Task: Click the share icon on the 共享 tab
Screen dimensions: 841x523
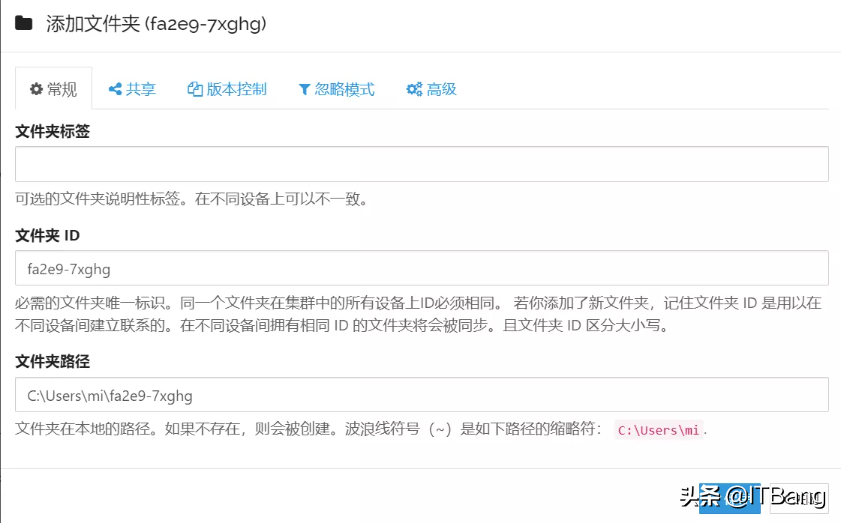Action: tap(115, 89)
